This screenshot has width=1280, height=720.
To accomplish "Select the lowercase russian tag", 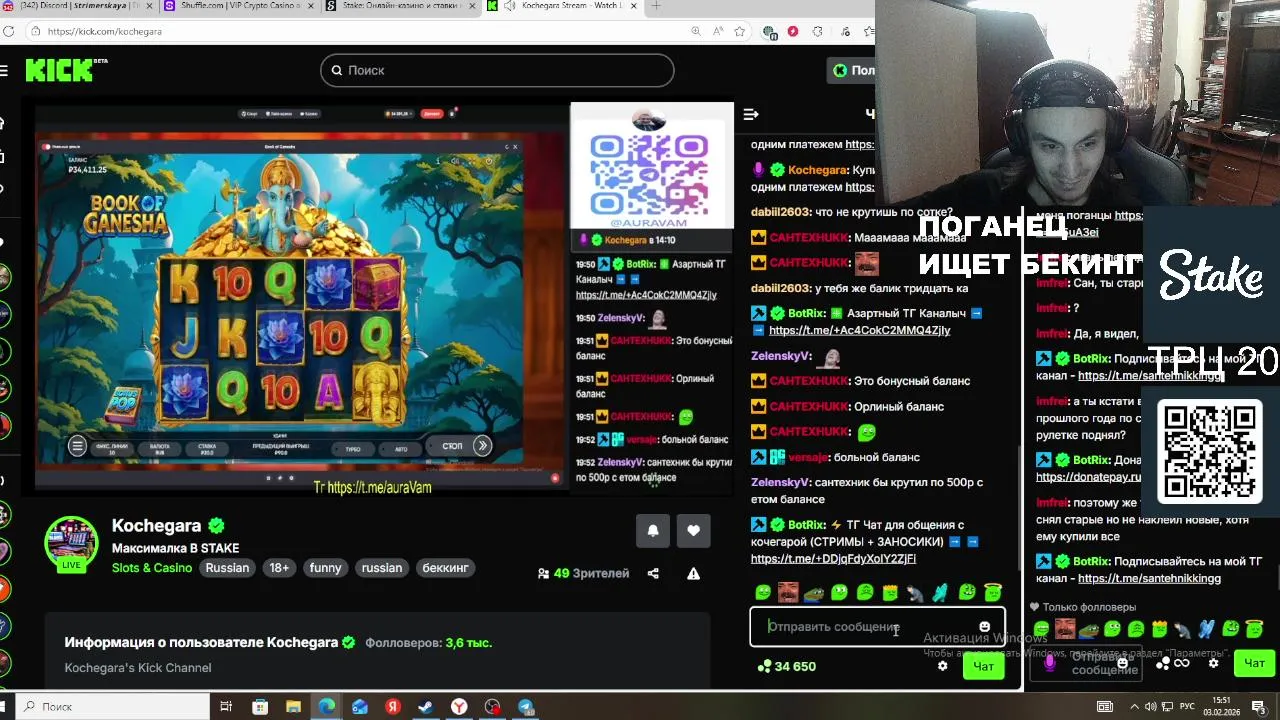I will (382, 568).
